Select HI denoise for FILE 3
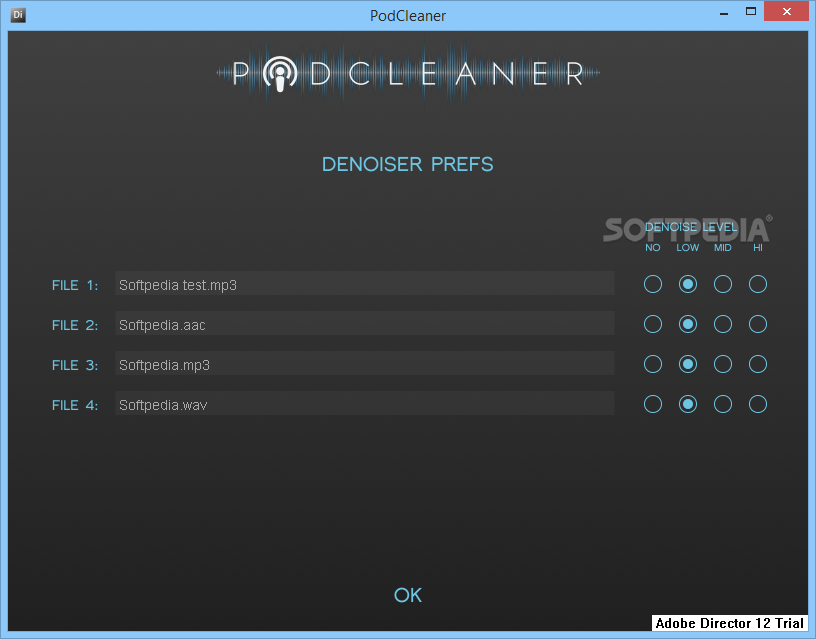816x639 pixels. pyautogui.click(x=758, y=364)
